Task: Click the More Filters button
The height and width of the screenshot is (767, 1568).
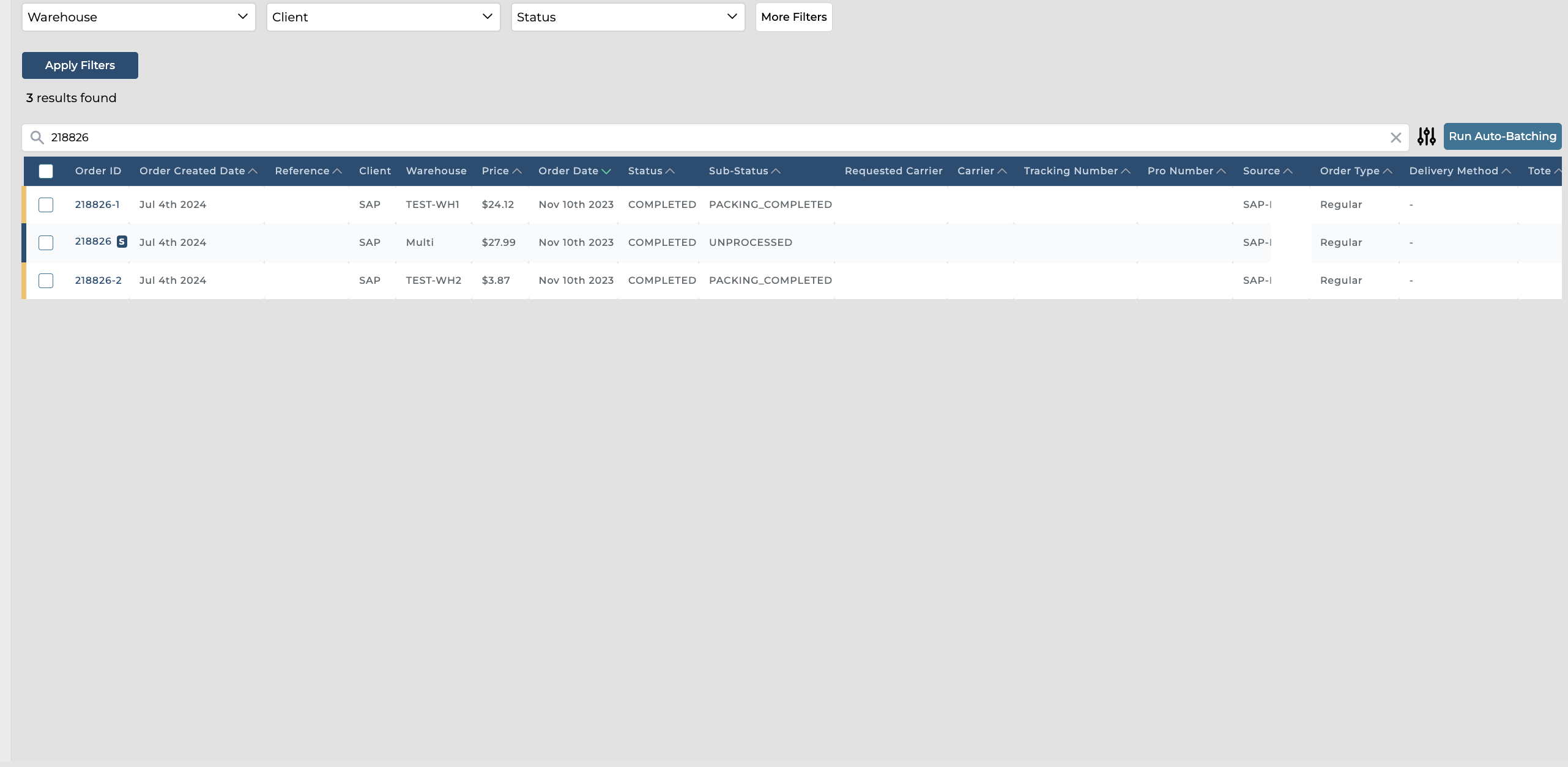Action: [x=793, y=17]
